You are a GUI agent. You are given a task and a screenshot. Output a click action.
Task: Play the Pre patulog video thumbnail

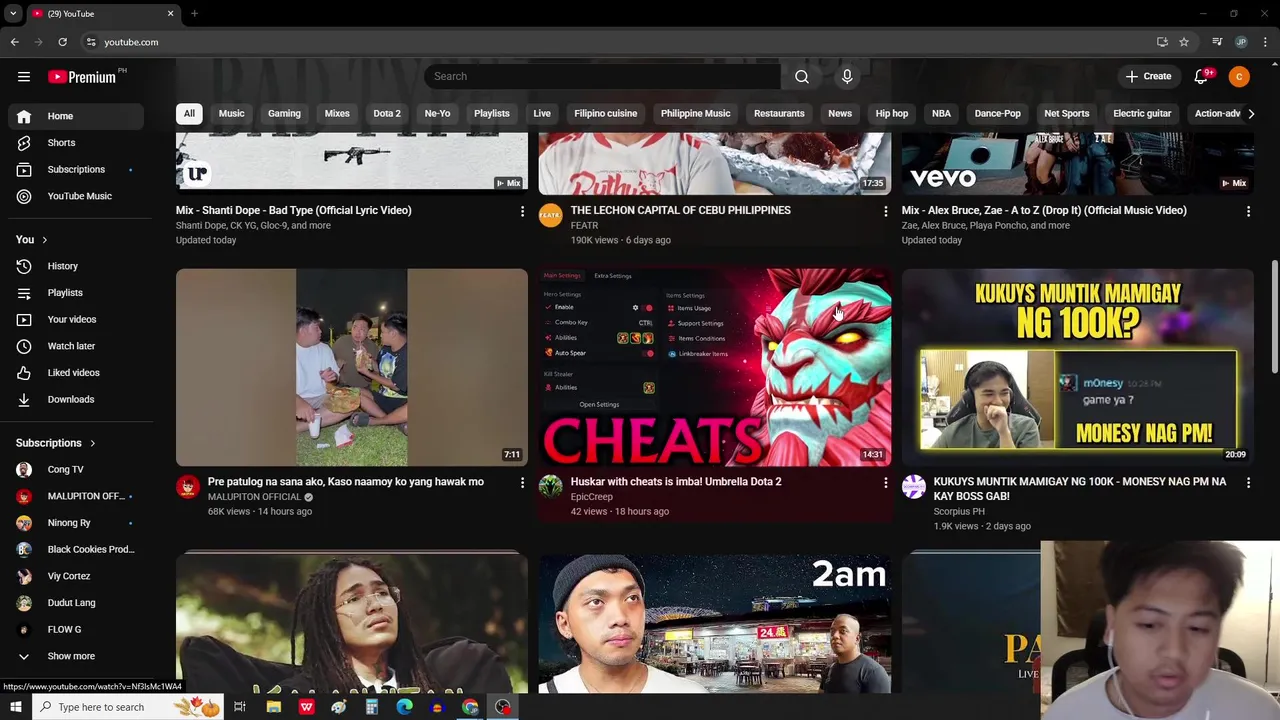click(x=352, y=367)
